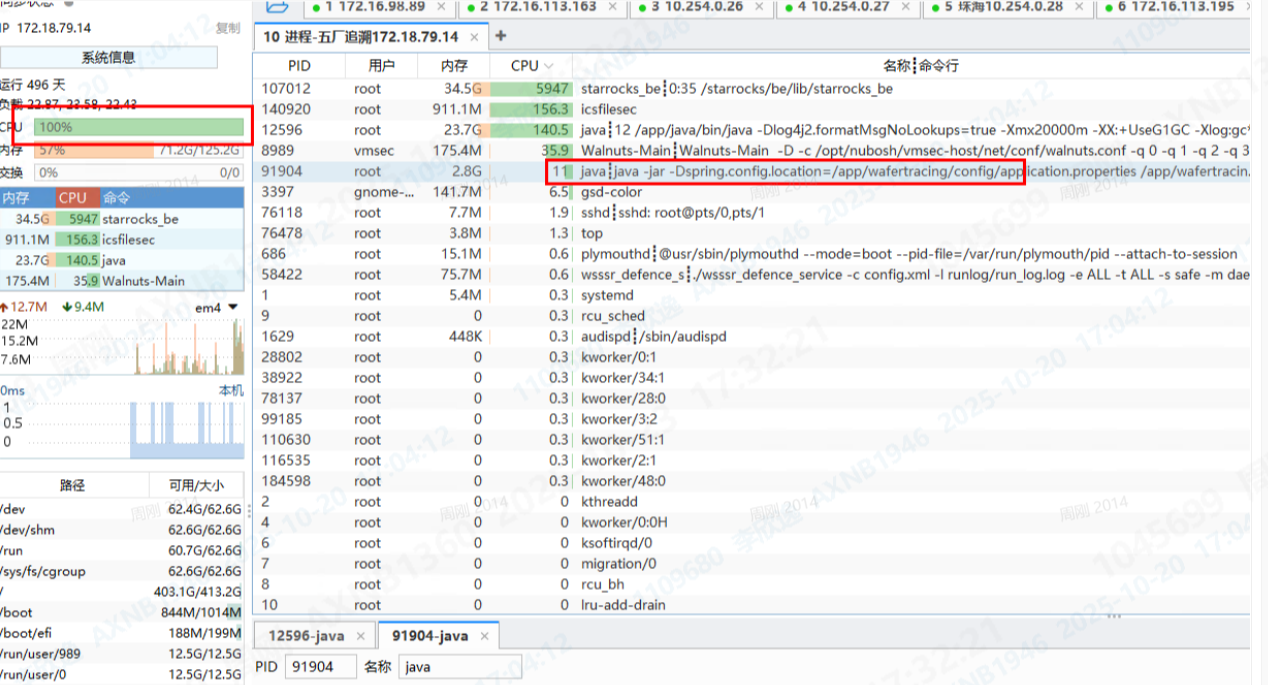Select the CPU tab in side process list

point(73,198)
